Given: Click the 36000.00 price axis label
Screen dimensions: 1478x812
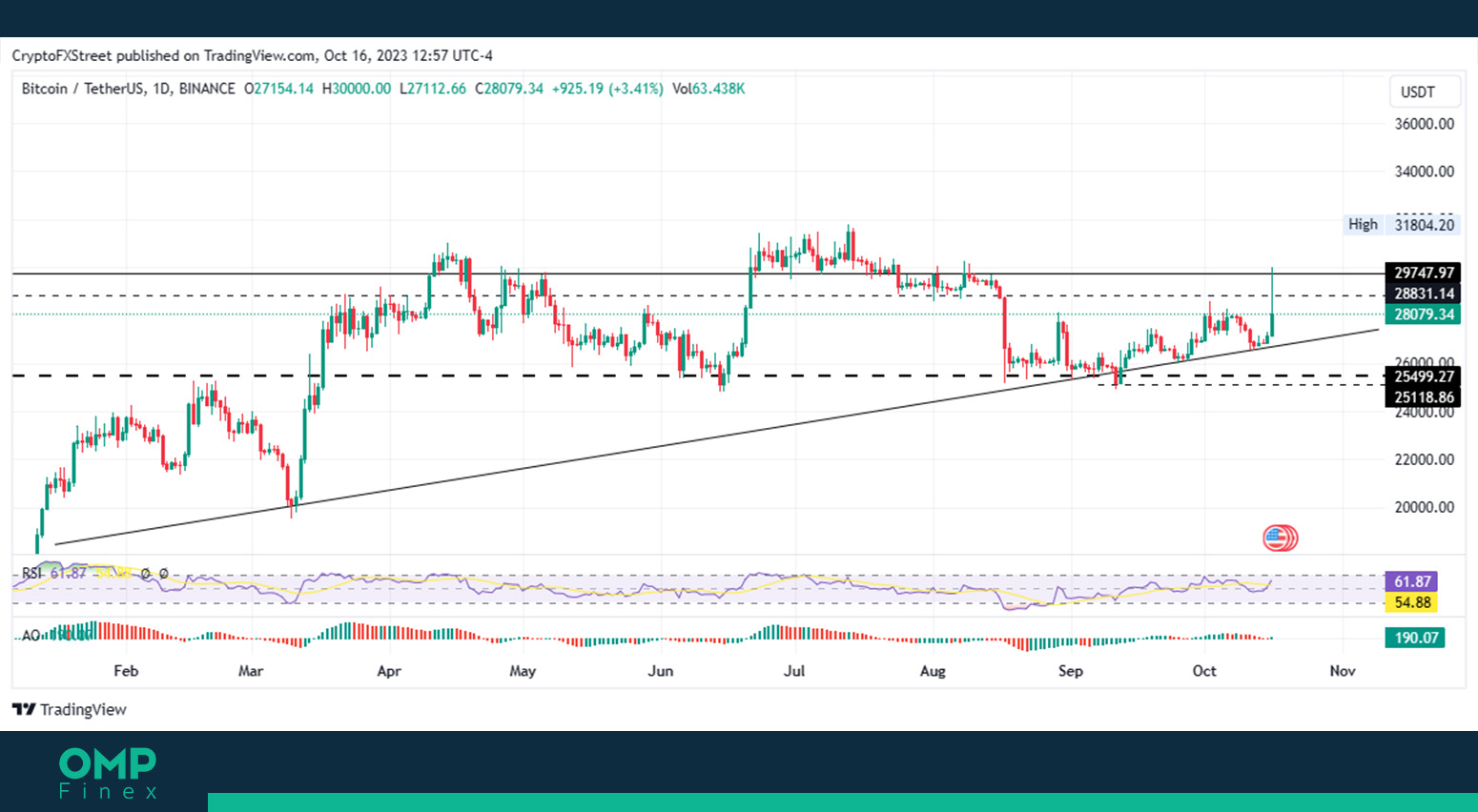Looking at the screenshot, I should 1425,124.
